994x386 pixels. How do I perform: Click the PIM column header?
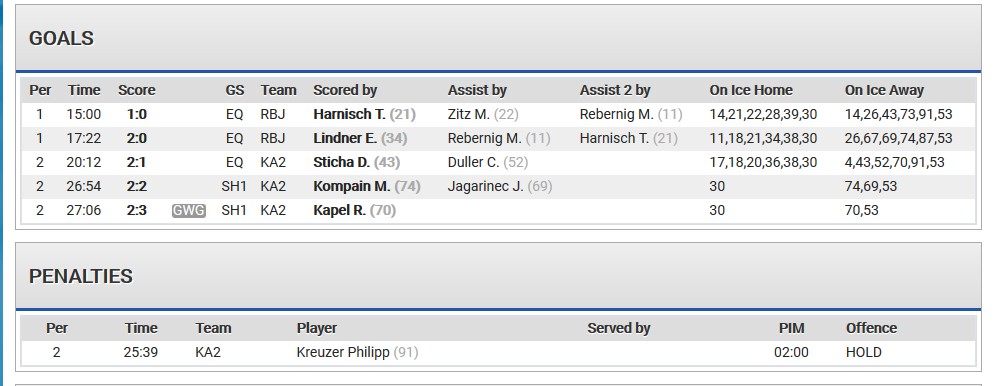pyautogui.click(x=791, y=328)
